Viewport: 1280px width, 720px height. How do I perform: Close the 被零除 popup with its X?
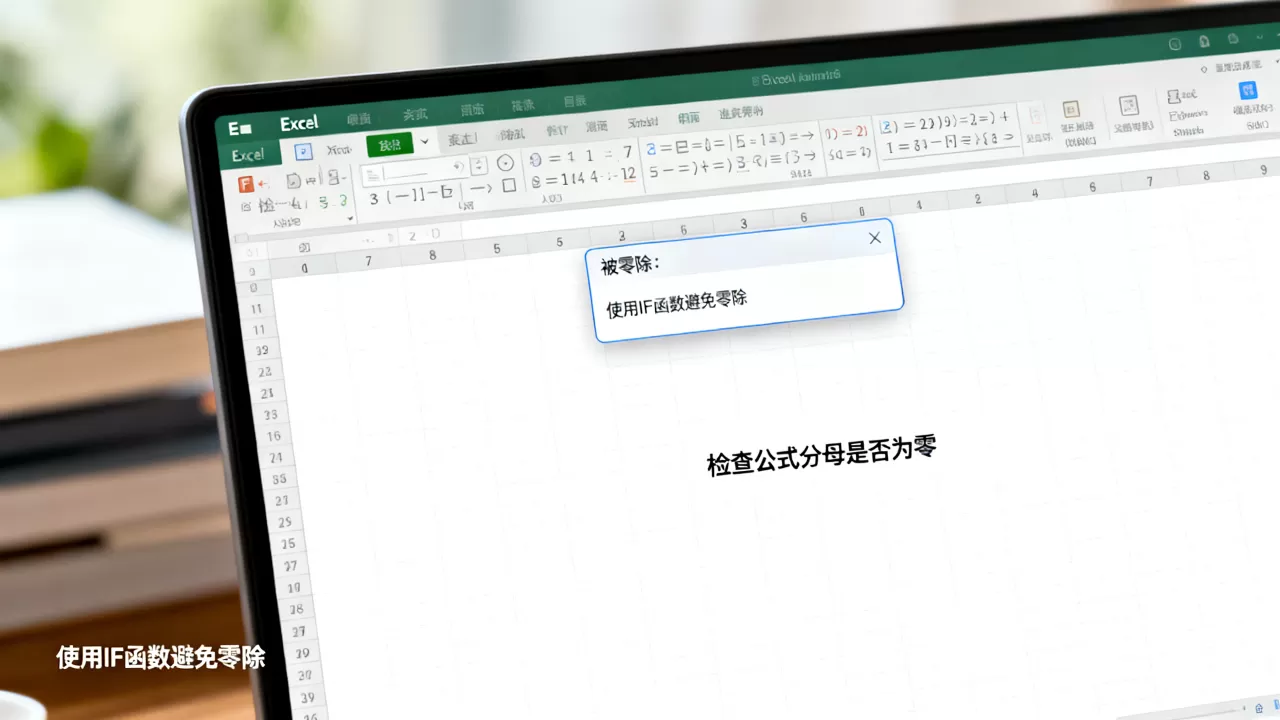point(875,238)
